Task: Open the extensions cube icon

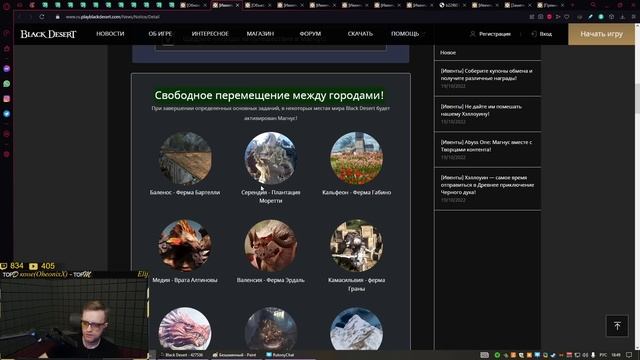Action: pyautogui.click(x=611, y=17)
